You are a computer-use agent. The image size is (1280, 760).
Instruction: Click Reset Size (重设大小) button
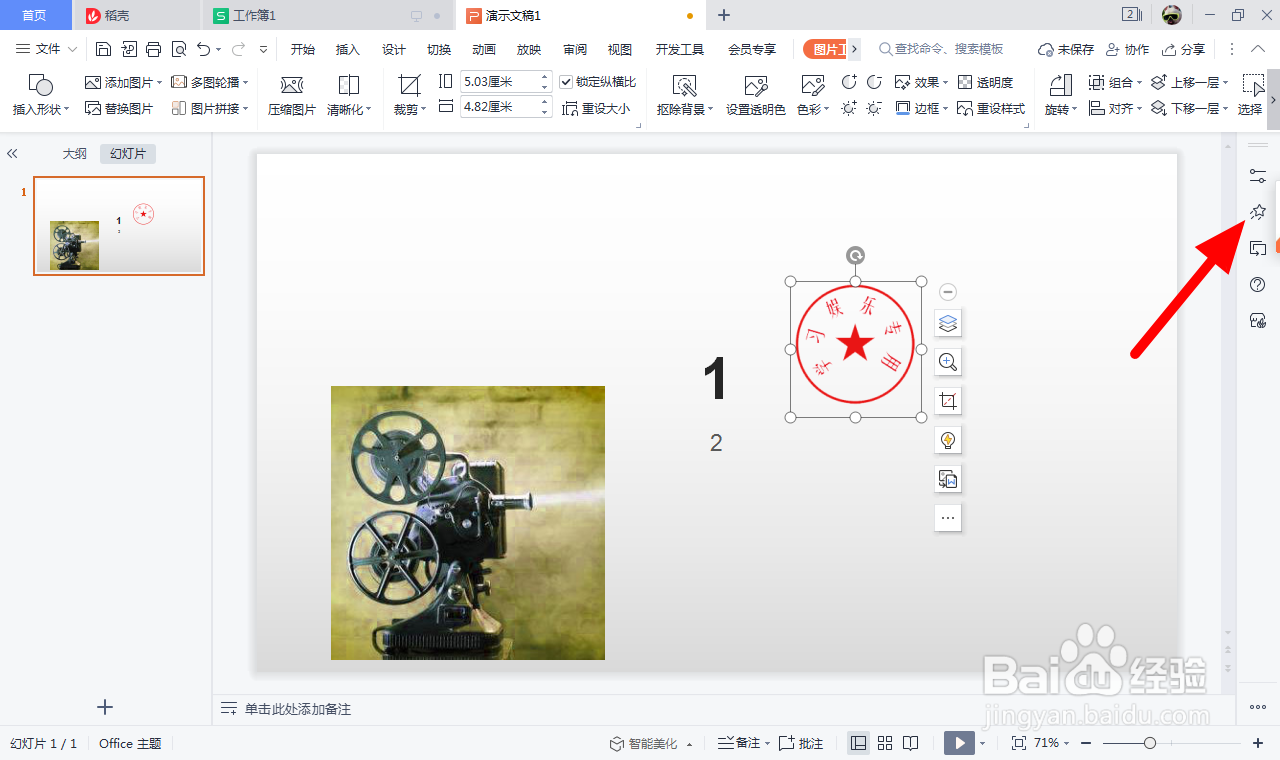point(597,108)
